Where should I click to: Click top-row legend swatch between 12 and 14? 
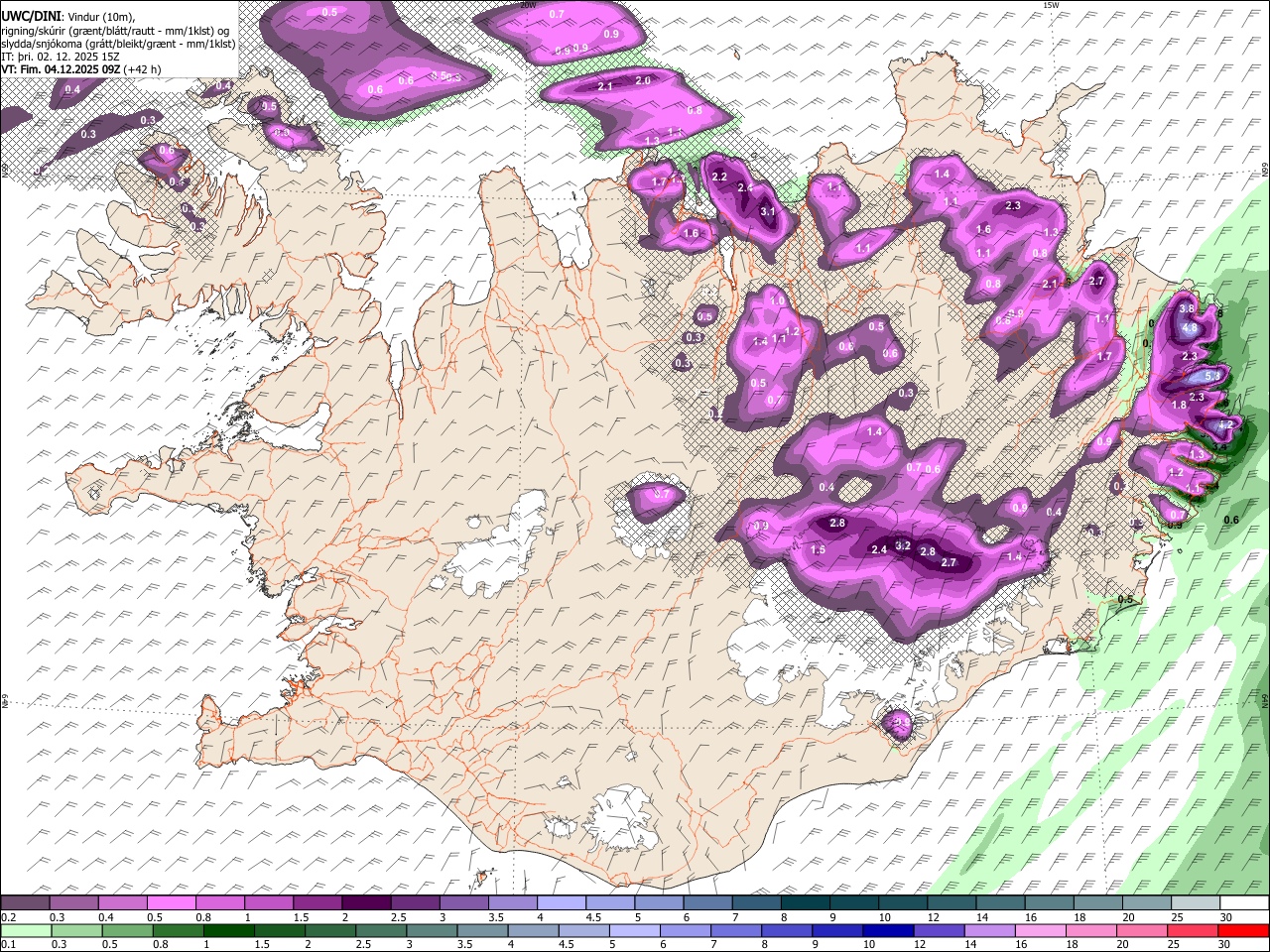[x=952, y=902]
